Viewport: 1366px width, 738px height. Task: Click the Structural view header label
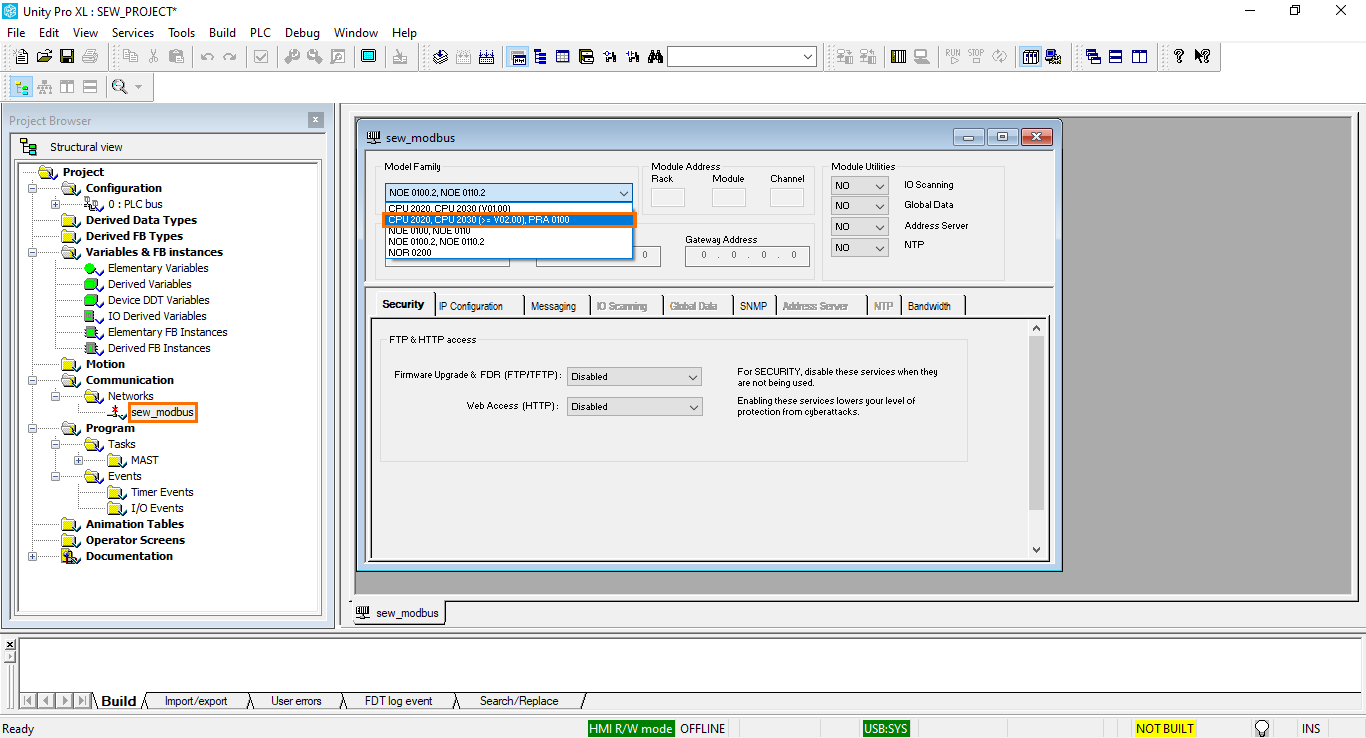[x=86, y=147]
